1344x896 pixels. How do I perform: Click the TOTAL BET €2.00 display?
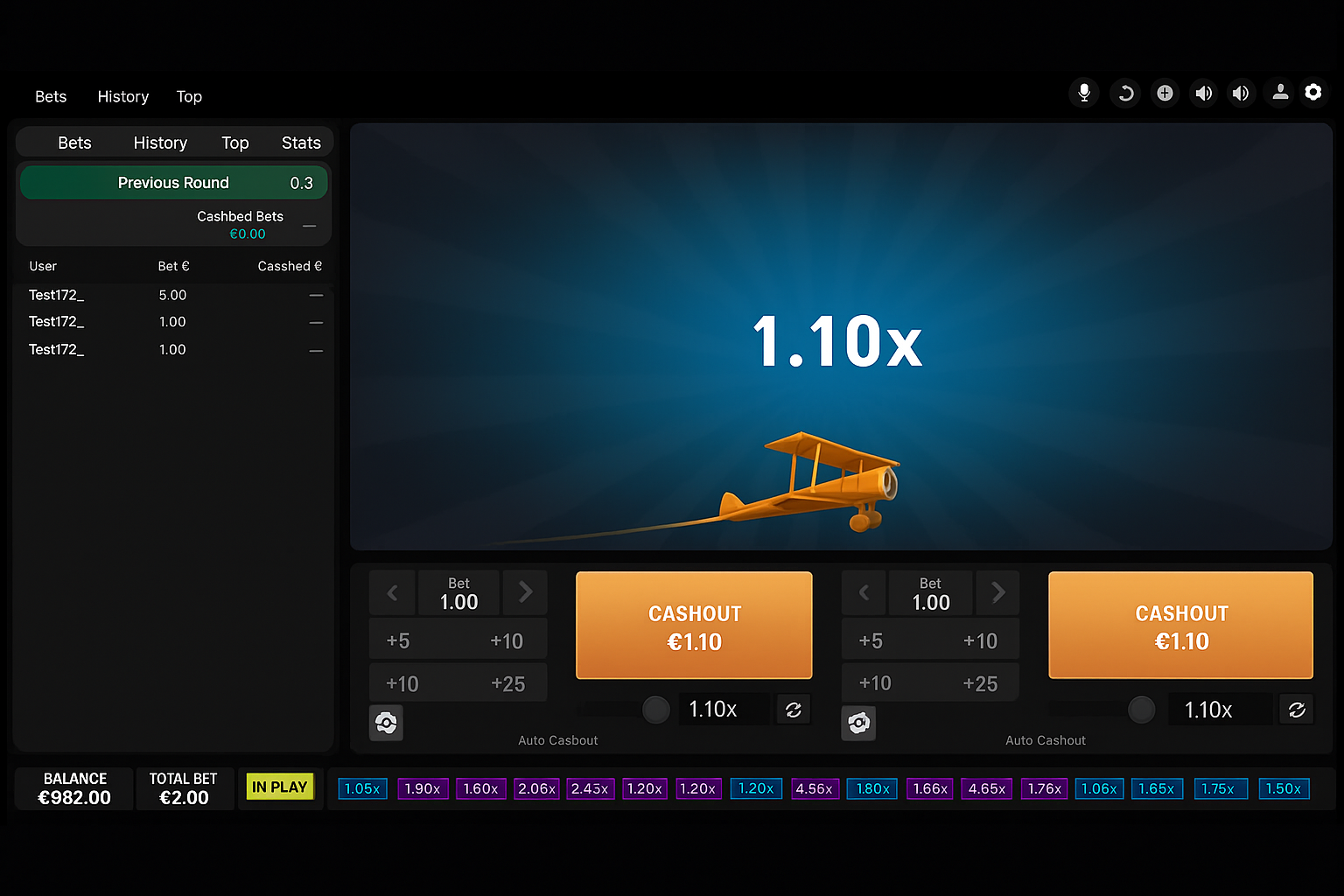[x=184, y=788]
